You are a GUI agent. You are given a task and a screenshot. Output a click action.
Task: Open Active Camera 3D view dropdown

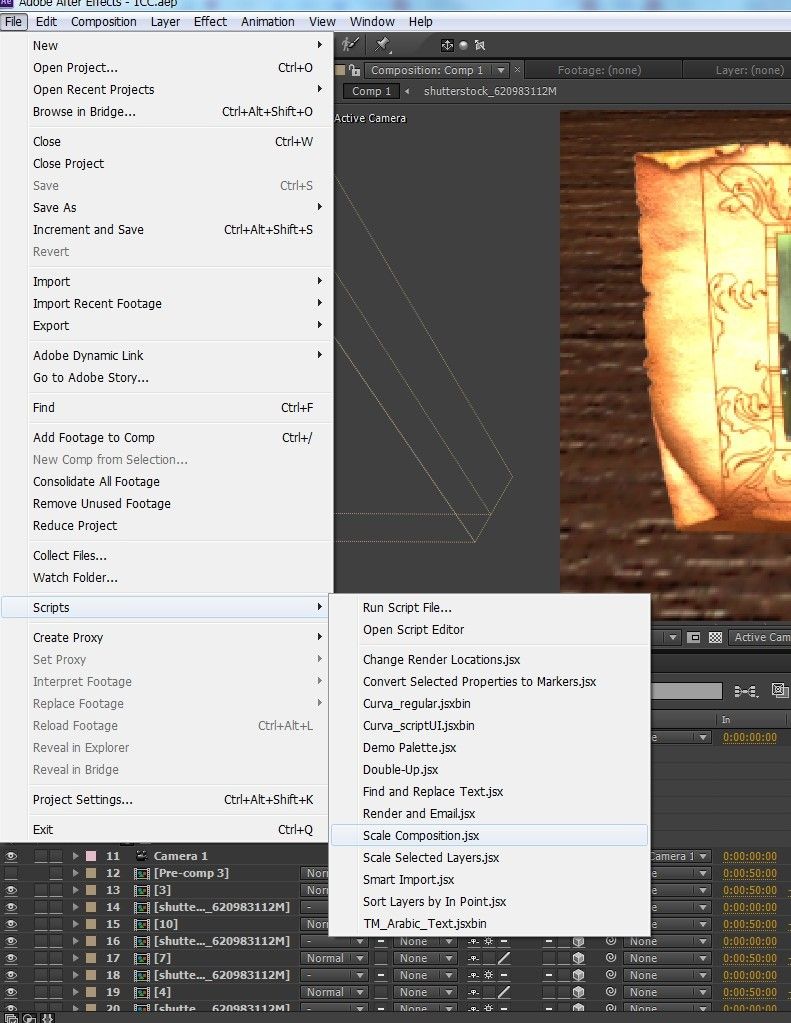click(x=759, y=637)
